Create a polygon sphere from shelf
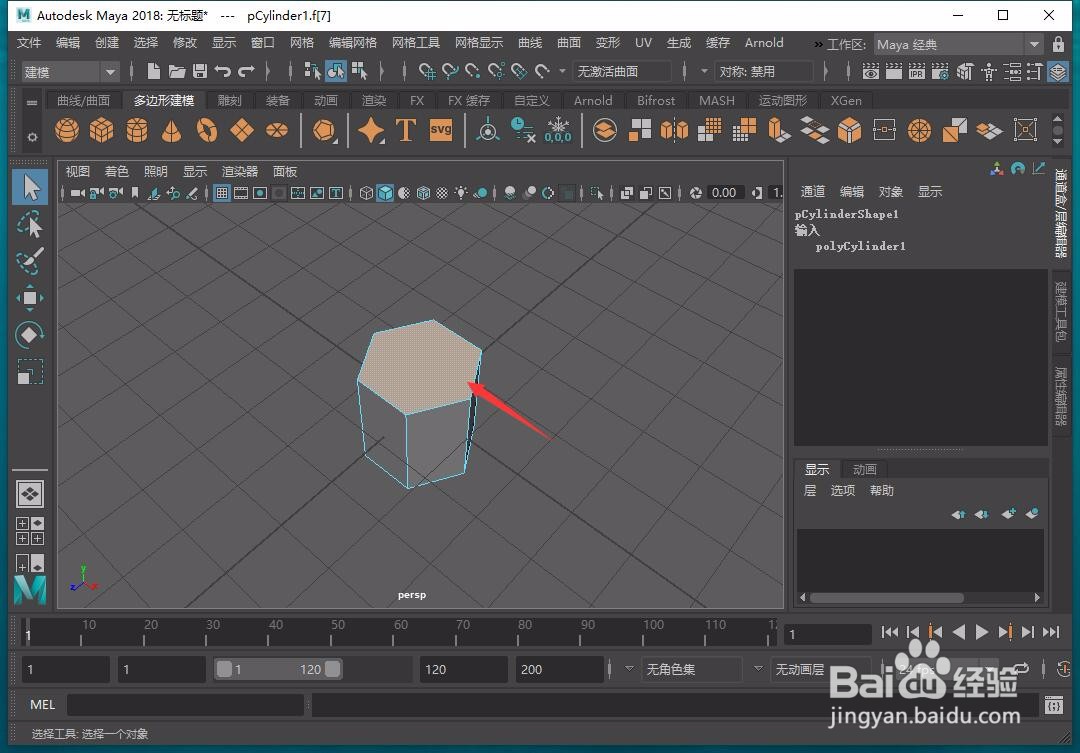The height and width of the screenshot is (753, 1080). (67, 130)
